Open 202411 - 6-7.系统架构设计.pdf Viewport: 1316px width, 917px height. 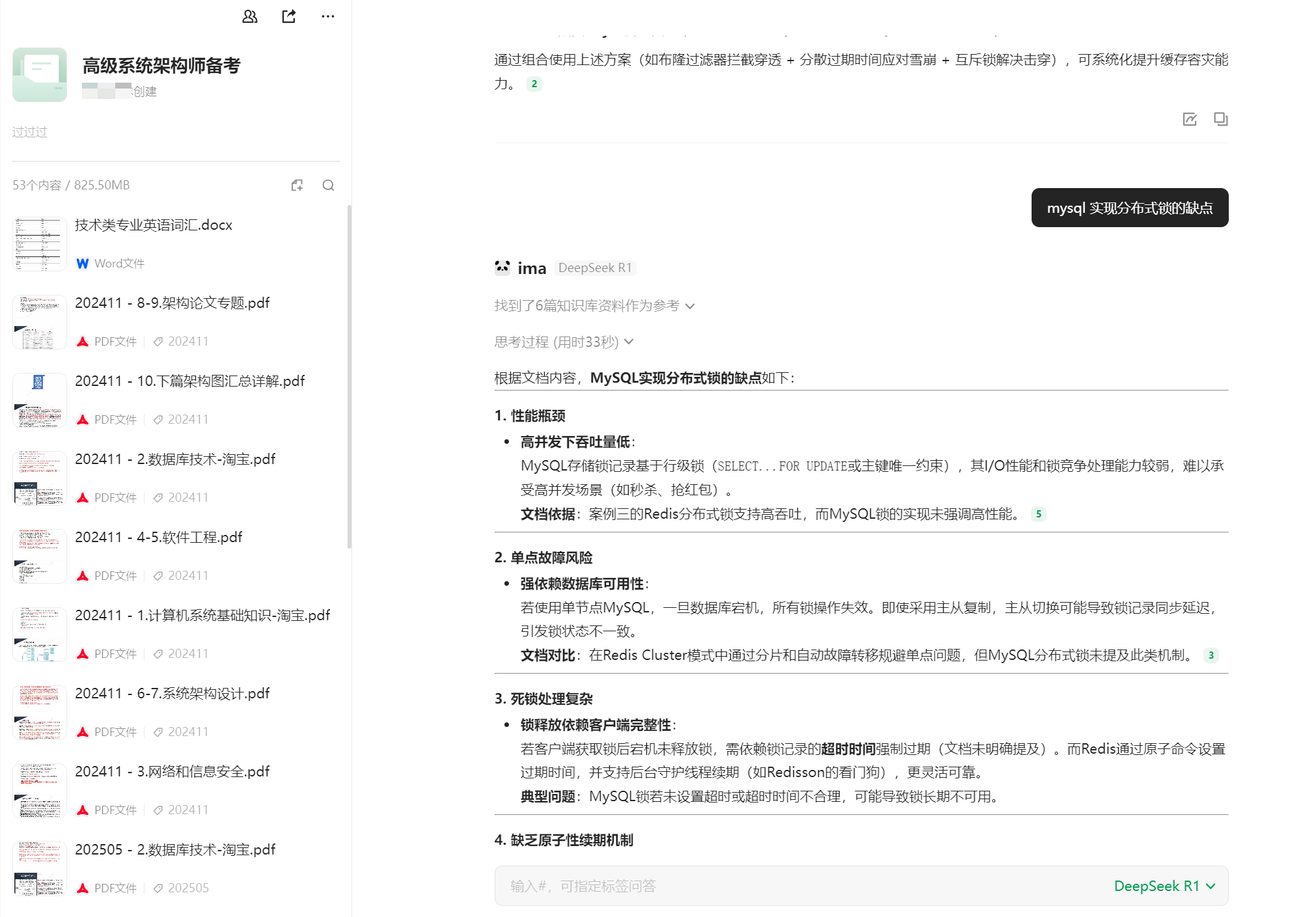(172, 694)
